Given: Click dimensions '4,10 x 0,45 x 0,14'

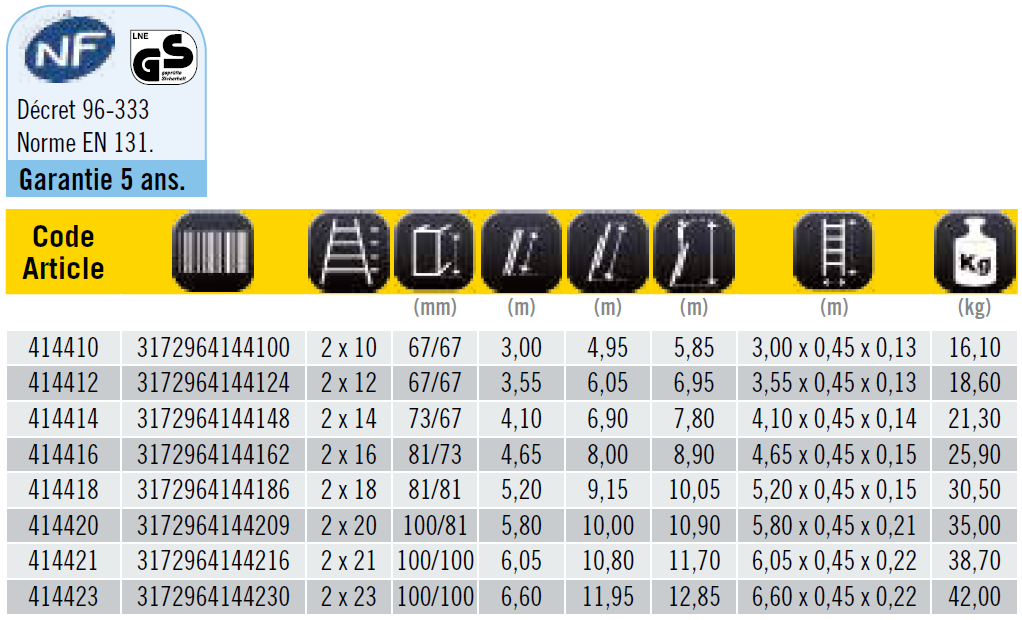Looking at the screenshot, I should (834, 419).
